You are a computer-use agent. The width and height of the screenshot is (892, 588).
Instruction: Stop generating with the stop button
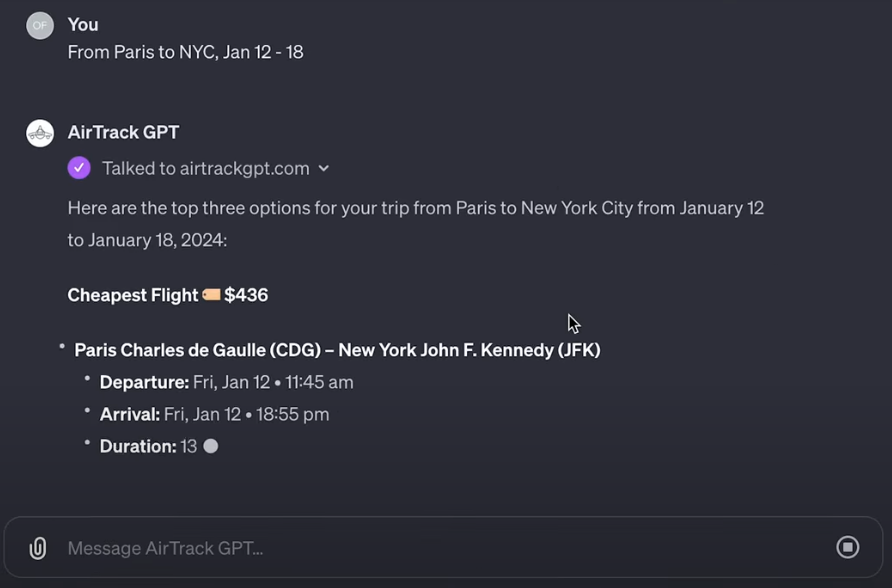(847, 547)
